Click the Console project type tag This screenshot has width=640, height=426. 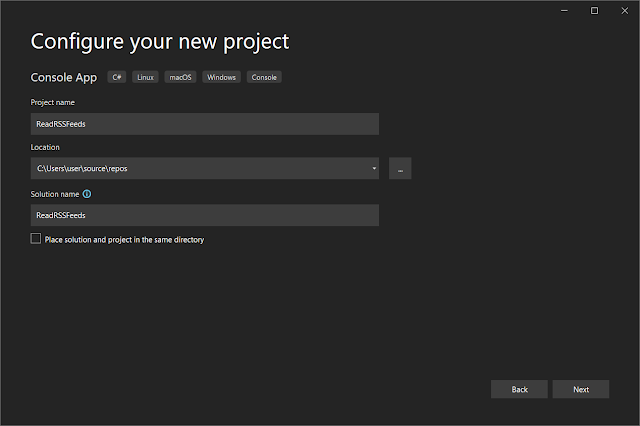264,77
